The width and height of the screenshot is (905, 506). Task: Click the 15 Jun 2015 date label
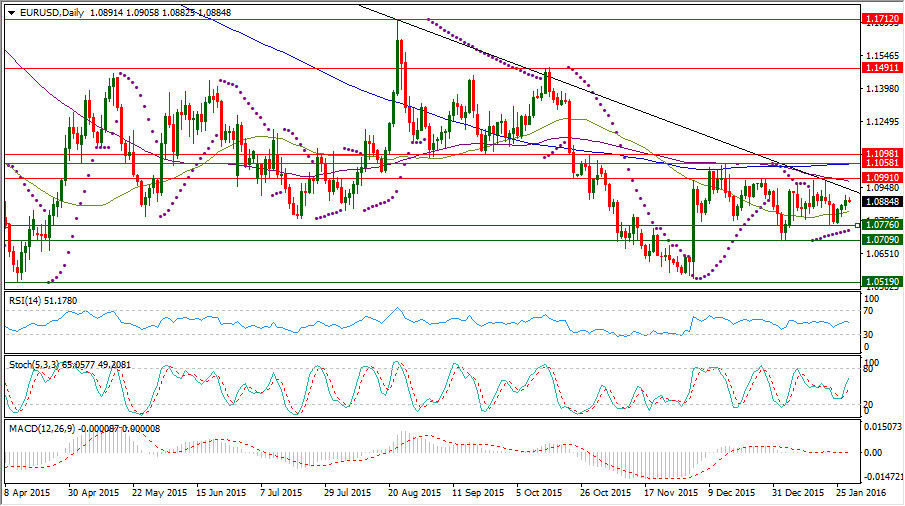click(x=222, y=493)
